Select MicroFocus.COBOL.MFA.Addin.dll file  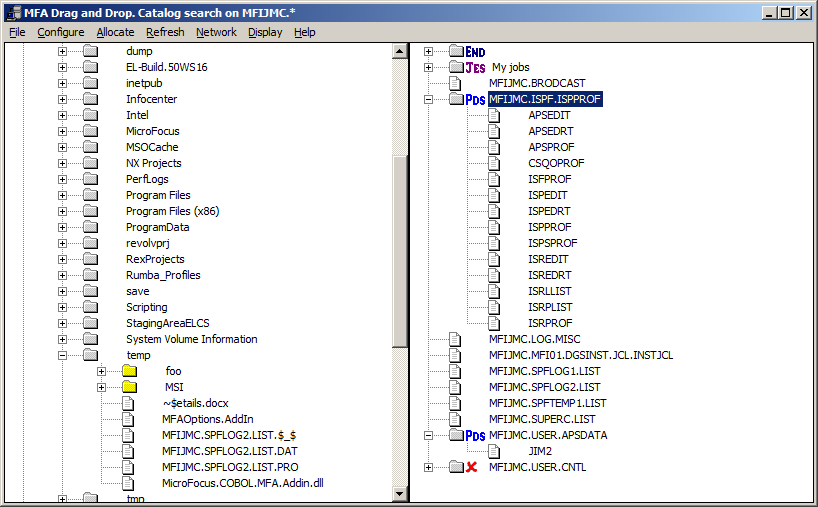coord(242,483)
